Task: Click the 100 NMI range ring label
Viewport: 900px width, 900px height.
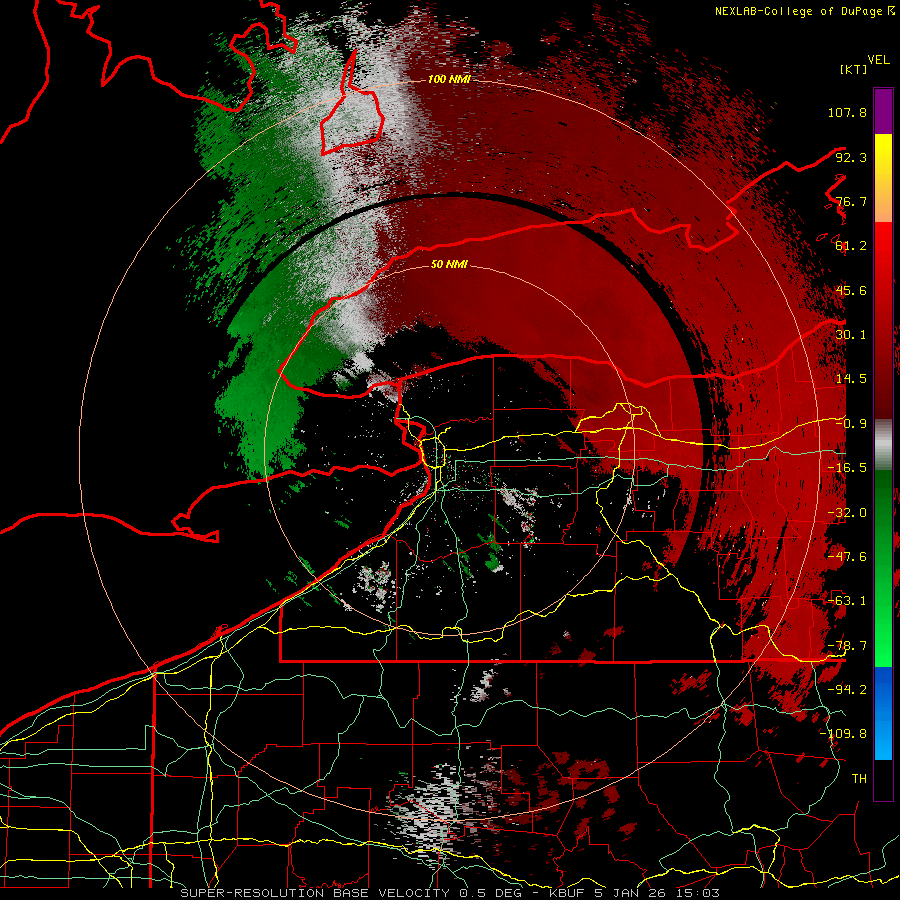Action: point(449,79)
